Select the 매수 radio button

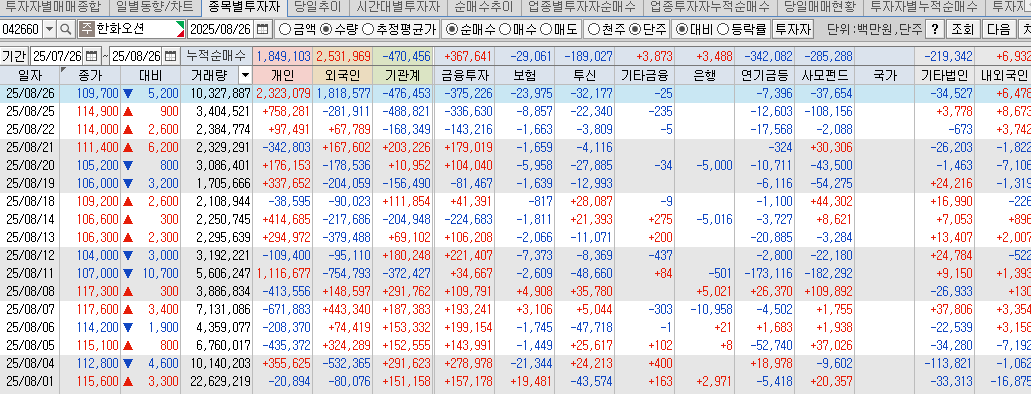tap(504, 30)
